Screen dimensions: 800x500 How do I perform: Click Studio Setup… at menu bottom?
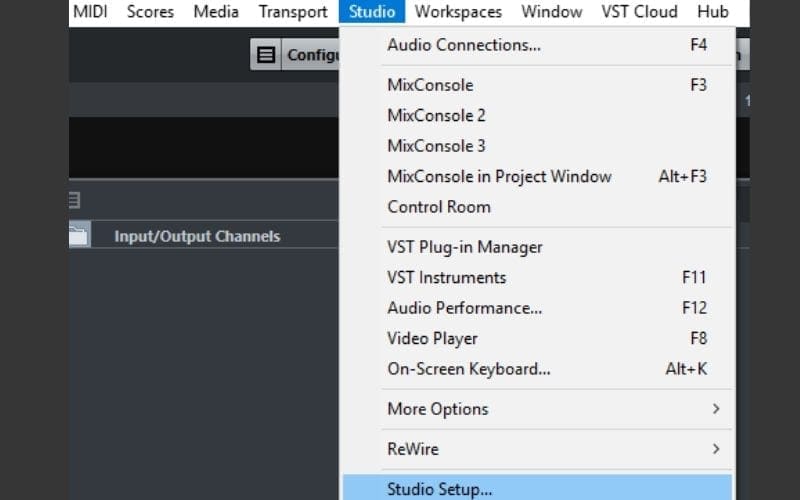(538, 488)
